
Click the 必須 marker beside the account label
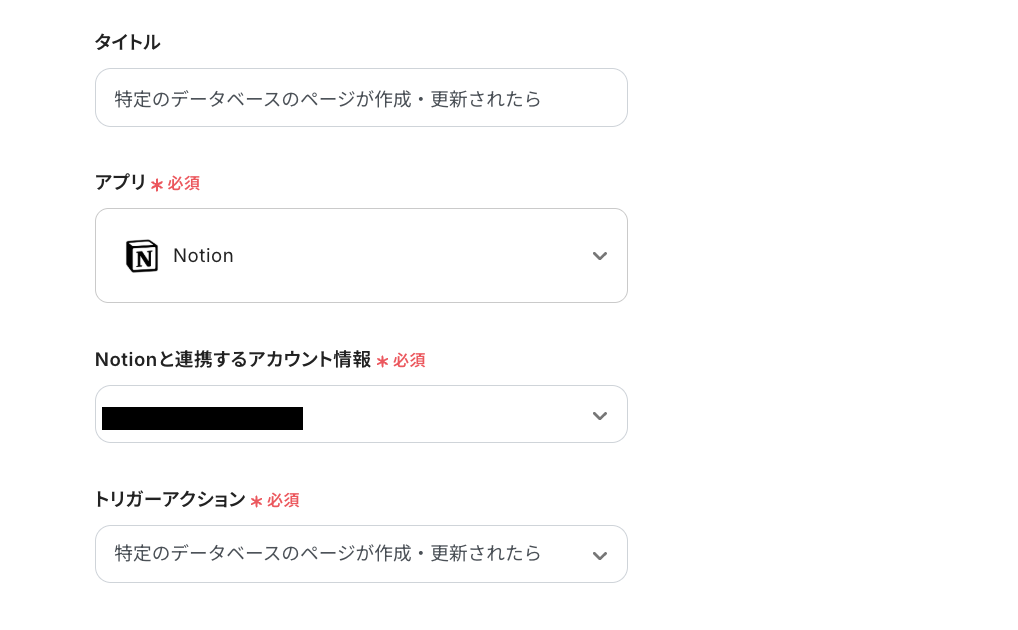click(409, 360)
